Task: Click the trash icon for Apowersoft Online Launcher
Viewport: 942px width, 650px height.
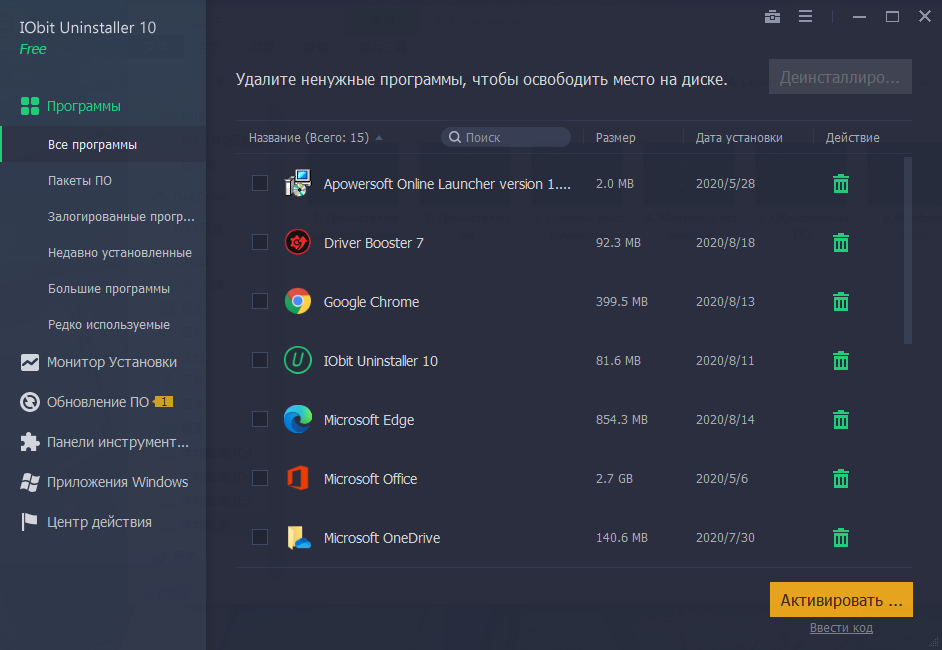Action: 840,184
